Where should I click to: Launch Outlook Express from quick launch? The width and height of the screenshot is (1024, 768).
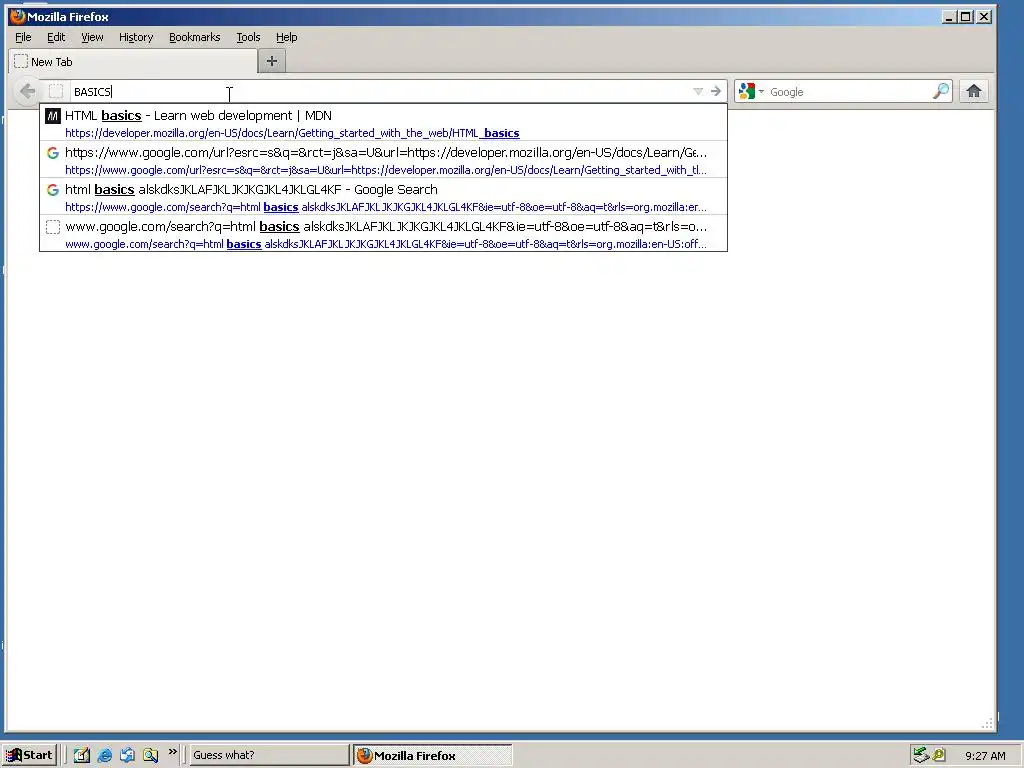point(127,755)
